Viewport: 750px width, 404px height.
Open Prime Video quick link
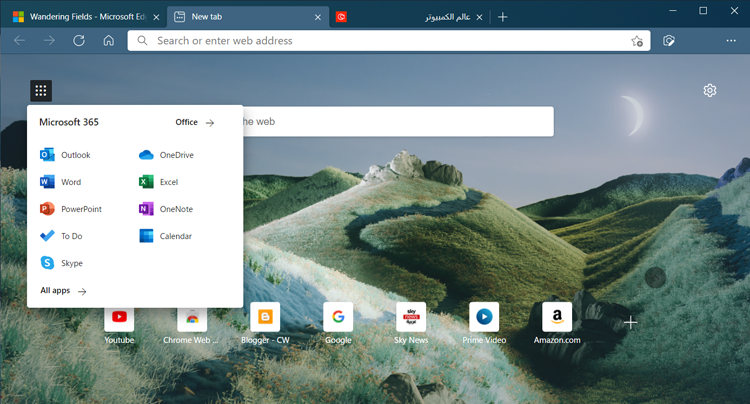(484, 323)
